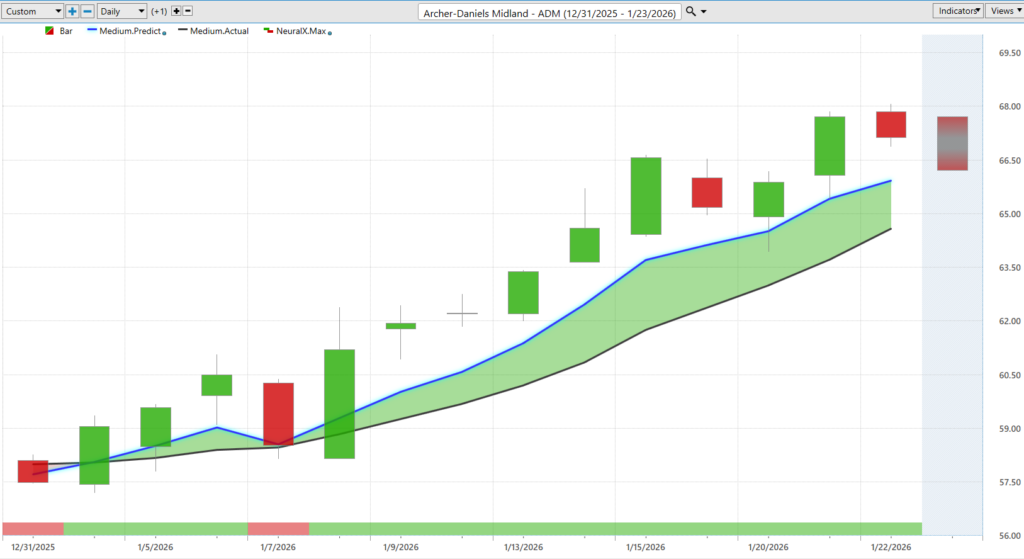This screenshot has height=559, width=1024.
Task: Click the 1/7/2026 date axis label
Action: [278, 547]
